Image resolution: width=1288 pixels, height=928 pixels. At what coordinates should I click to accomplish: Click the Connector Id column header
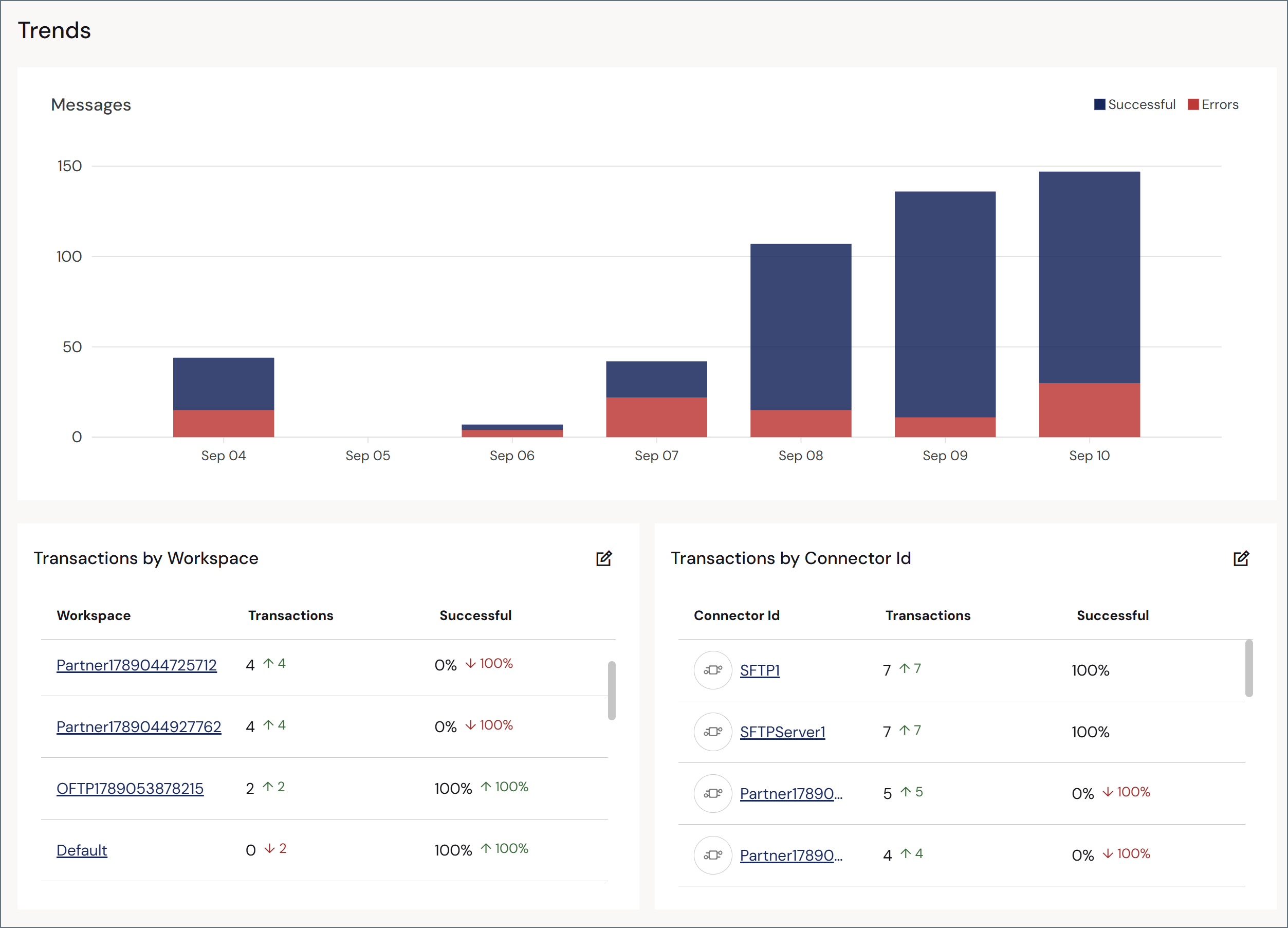tap(737, 615)
